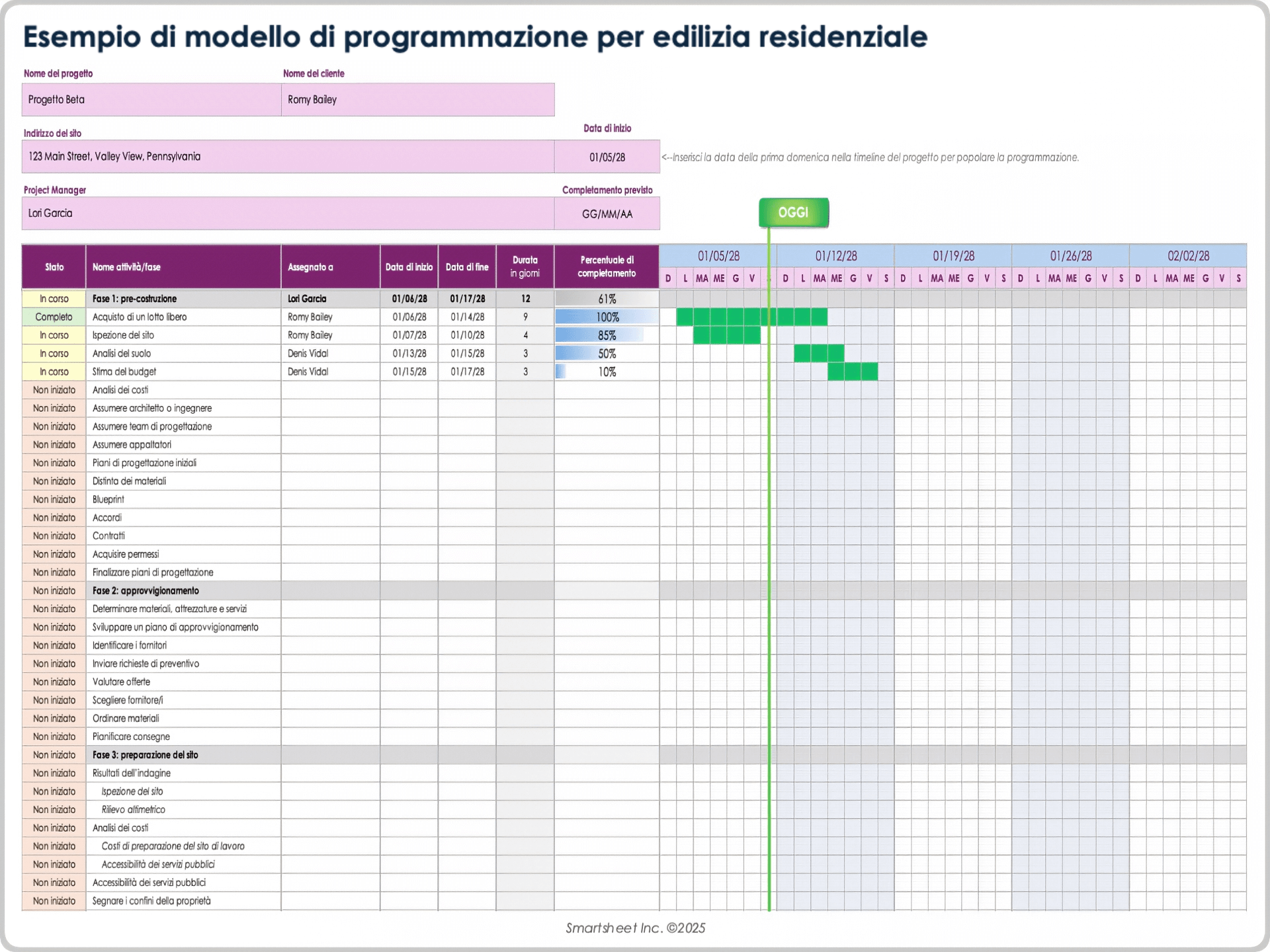Click duration value 9 for Acquisto lotto
The width and height of the screenshot is (1270, 952).
525,317
